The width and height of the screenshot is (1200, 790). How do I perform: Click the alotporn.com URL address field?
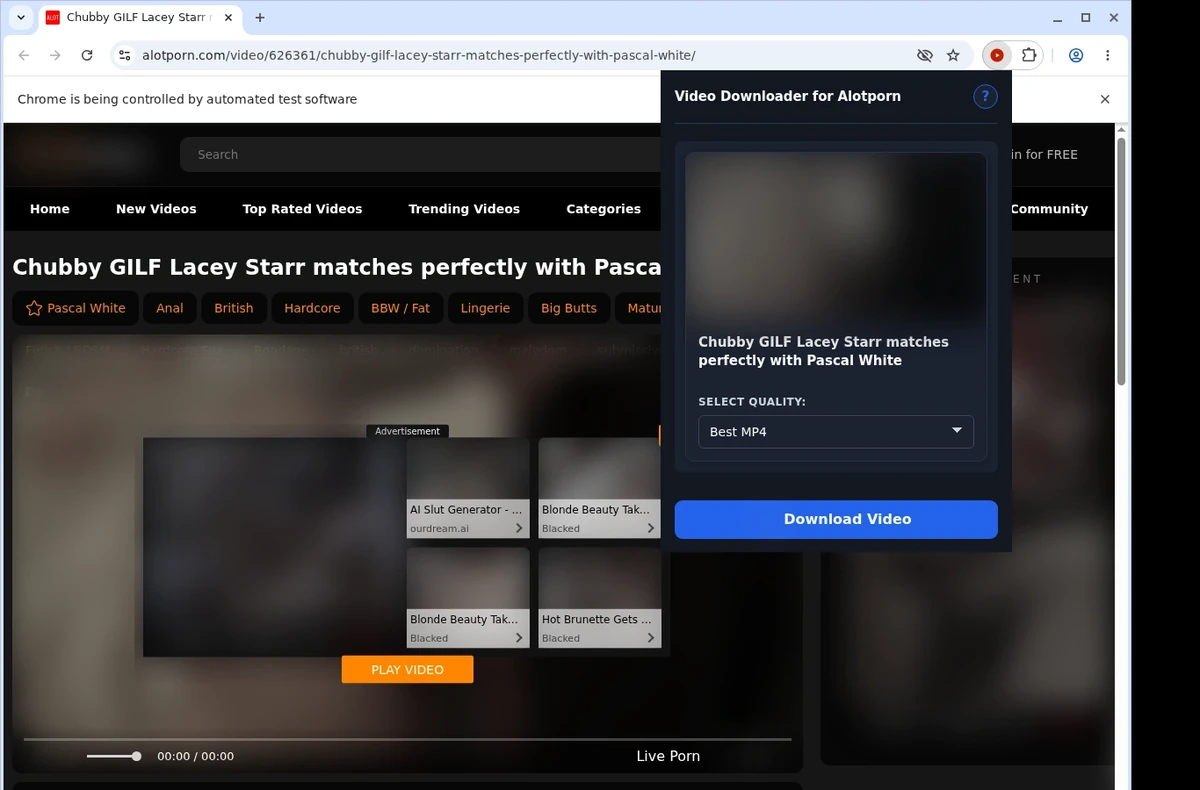click(419, 56)
